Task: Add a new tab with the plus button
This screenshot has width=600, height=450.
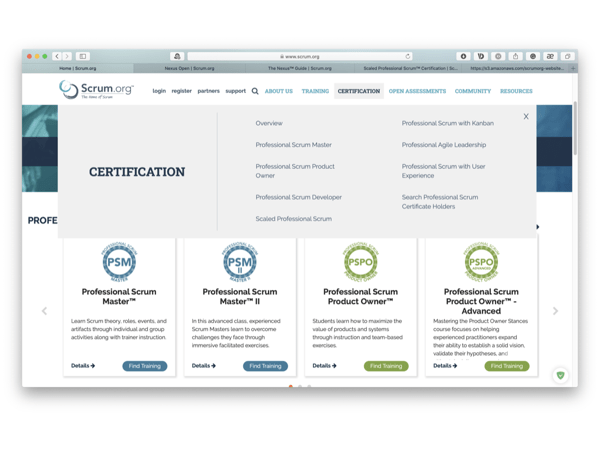Action: tap(573, 68)
